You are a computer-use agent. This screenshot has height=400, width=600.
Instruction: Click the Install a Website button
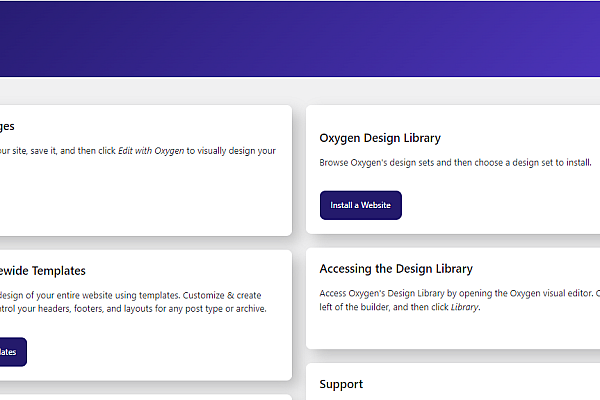tap(360, 205)
